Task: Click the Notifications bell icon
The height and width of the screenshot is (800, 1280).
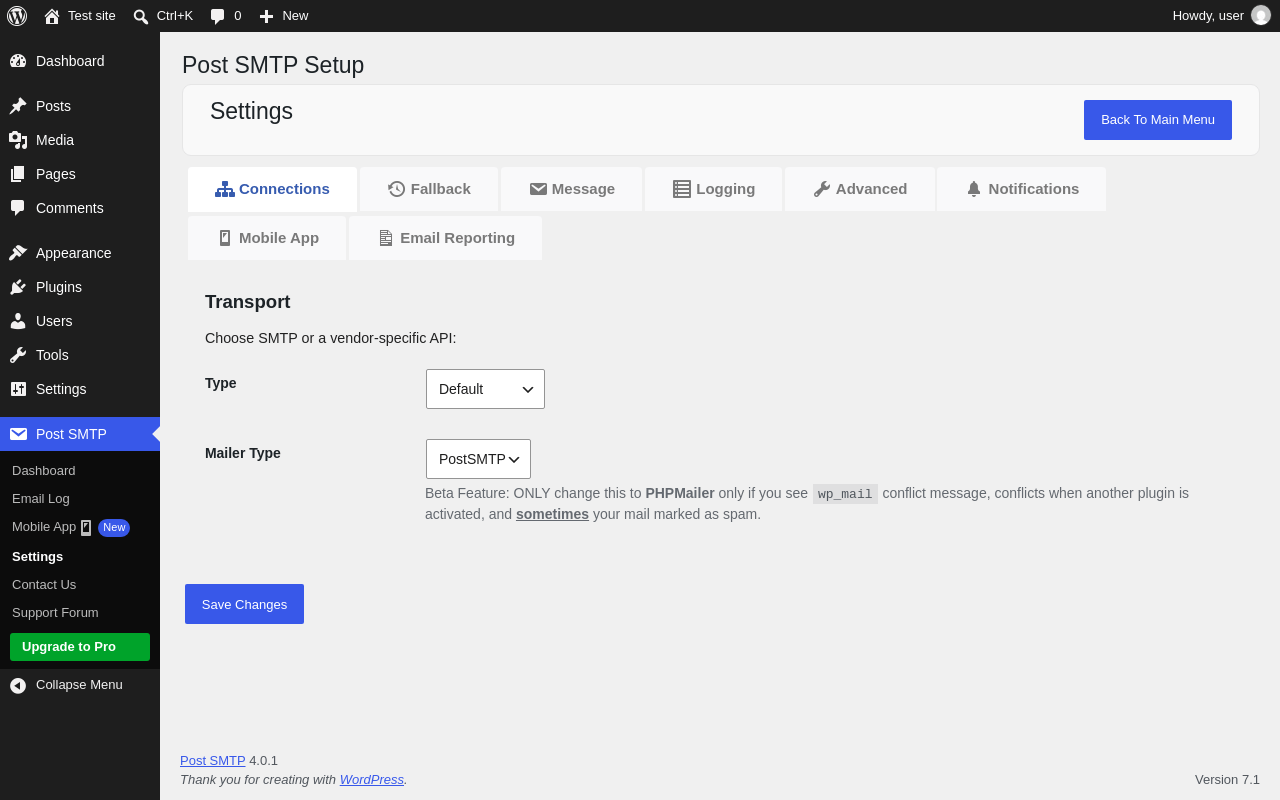Action: [974, 189]
